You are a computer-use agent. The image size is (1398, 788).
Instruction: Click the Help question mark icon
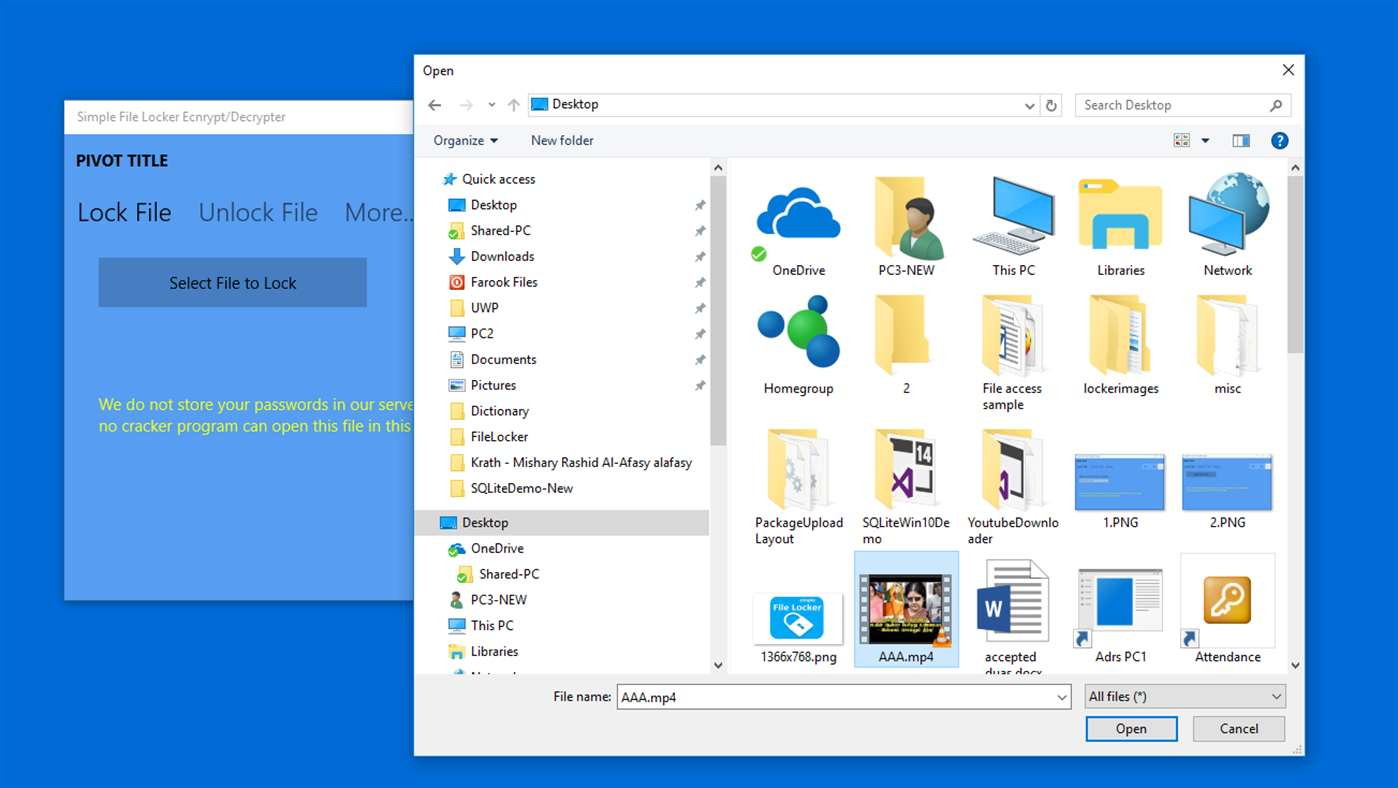[1279, 141]
